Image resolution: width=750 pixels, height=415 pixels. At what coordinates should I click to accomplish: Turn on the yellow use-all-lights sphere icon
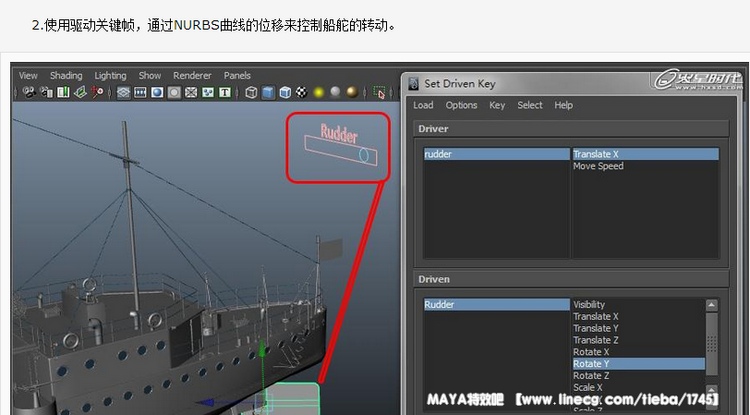coord(318,93)
